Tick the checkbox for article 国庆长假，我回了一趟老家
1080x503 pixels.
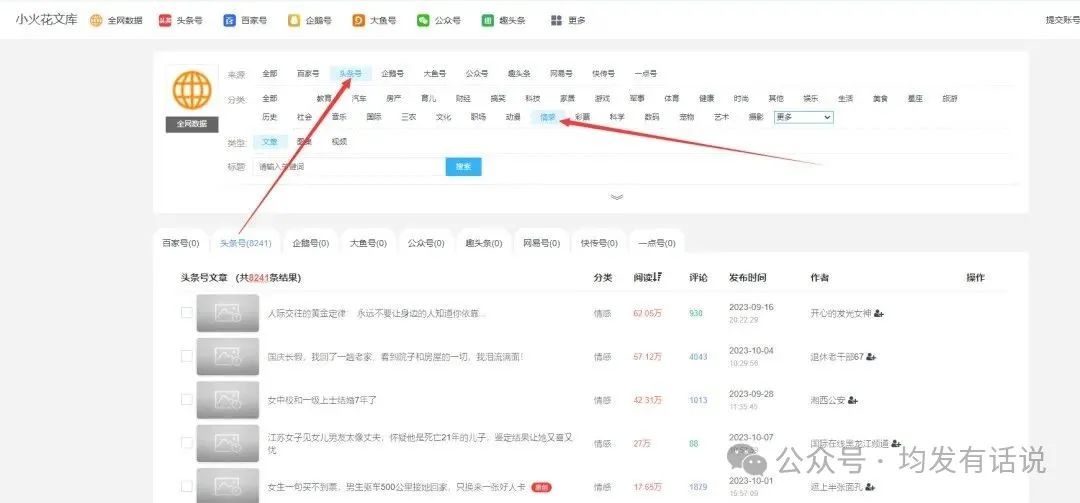pos(187,356)
